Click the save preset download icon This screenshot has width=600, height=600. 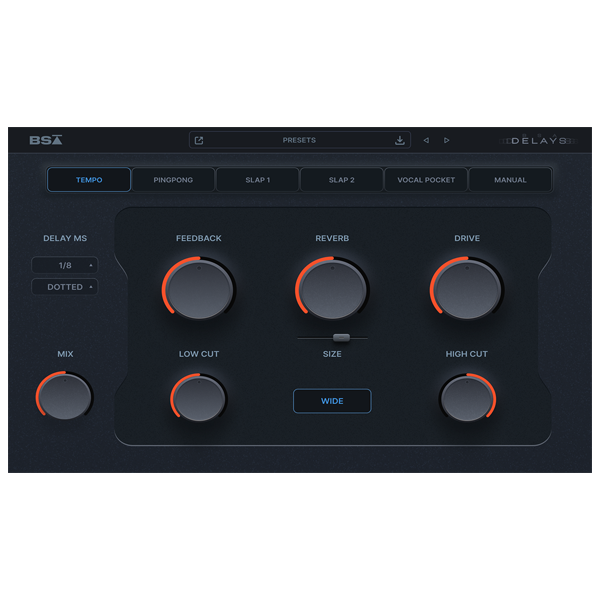400,141
